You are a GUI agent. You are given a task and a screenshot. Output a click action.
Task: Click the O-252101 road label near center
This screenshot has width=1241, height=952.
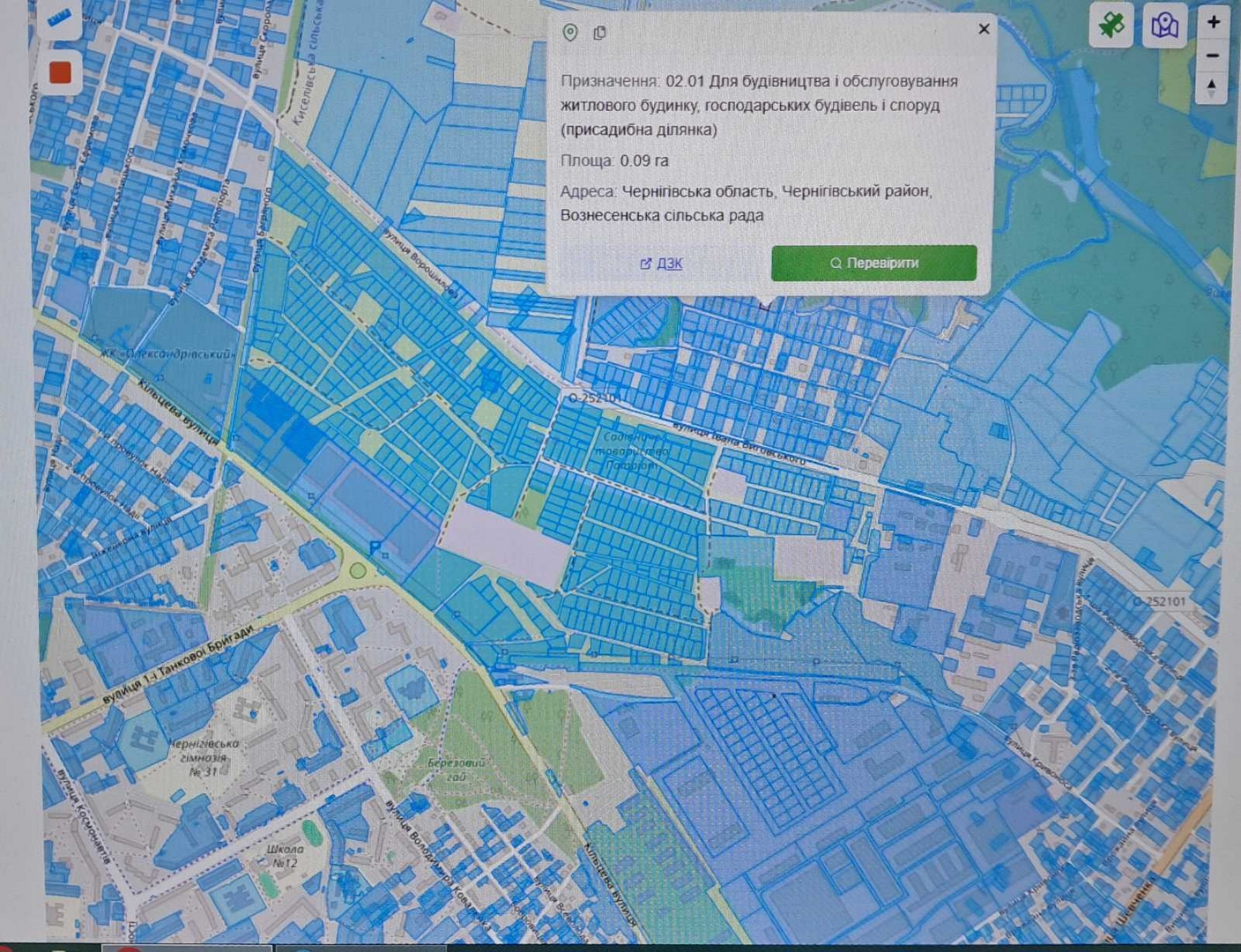click(x=593, y=398)
